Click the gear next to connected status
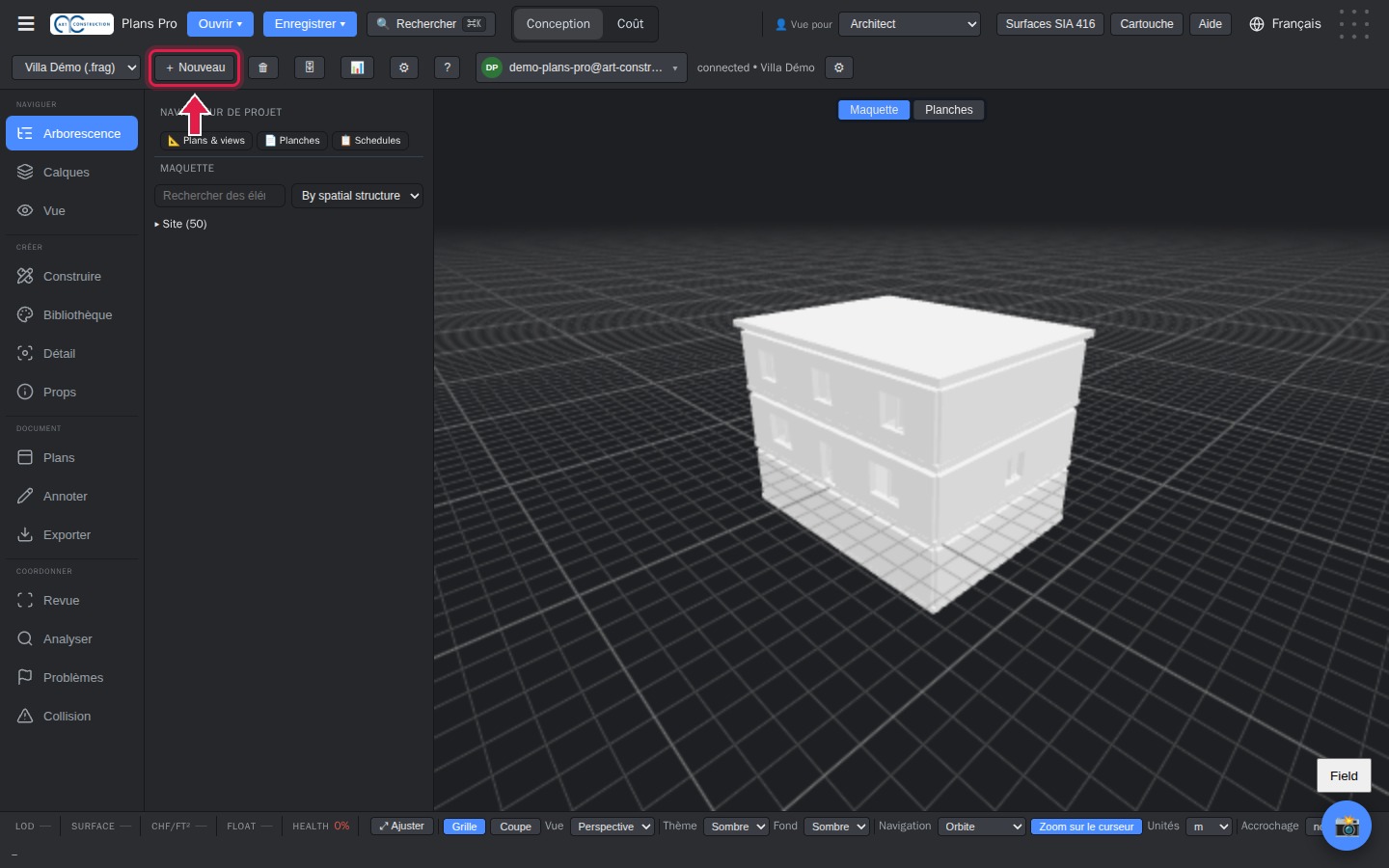The image size is (1389, 868). (x=839, y=68)
